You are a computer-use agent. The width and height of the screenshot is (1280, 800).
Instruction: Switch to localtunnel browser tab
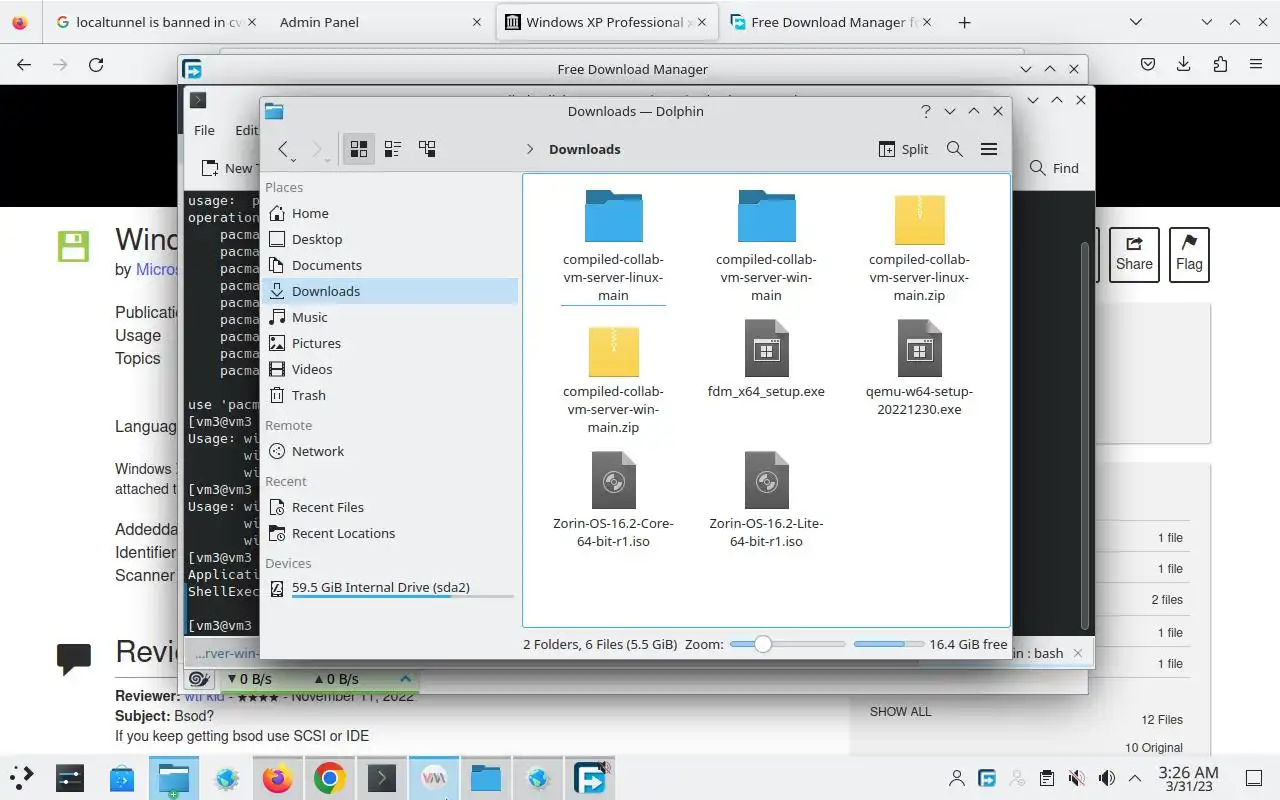click(157, 22)
